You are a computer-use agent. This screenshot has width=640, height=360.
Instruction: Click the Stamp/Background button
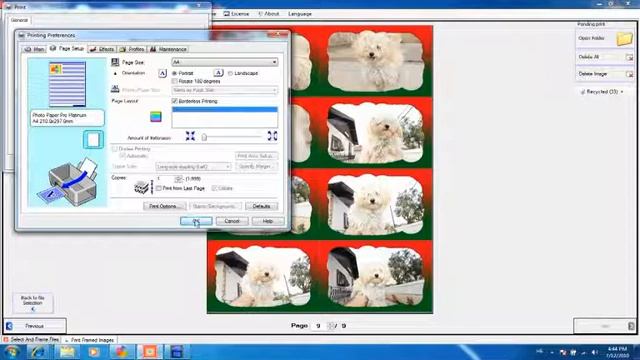[x=215, y=206]
